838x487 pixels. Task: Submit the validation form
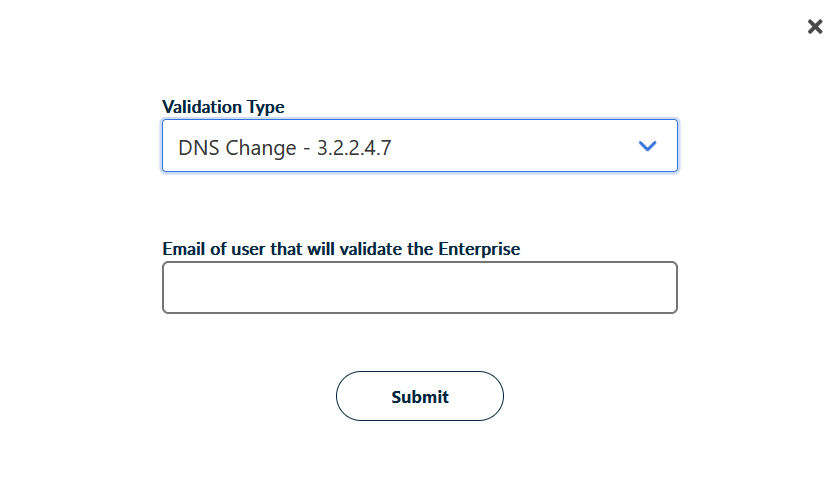(419, 397)
